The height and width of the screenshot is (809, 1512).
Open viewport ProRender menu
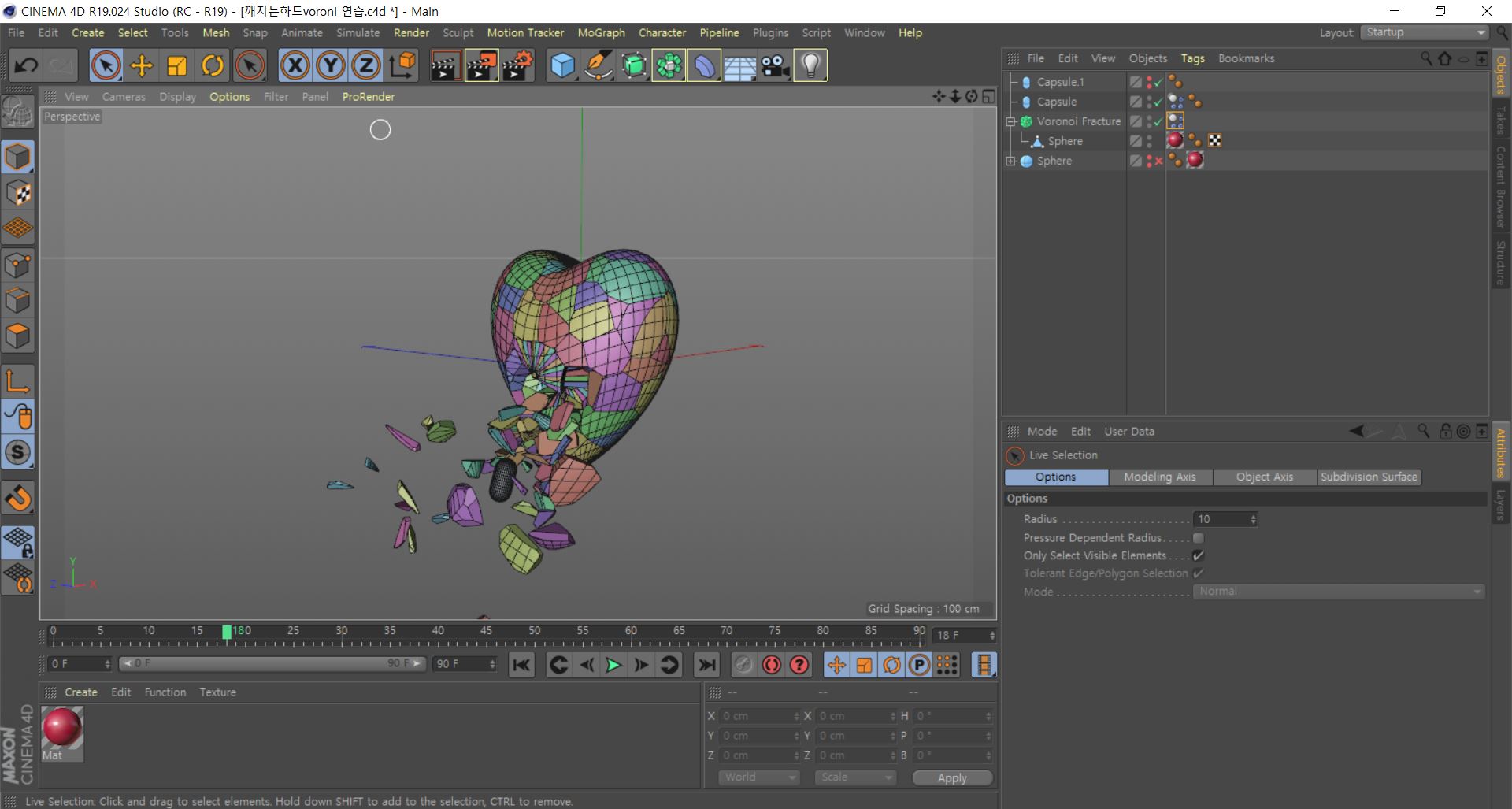tap(369, 97)
